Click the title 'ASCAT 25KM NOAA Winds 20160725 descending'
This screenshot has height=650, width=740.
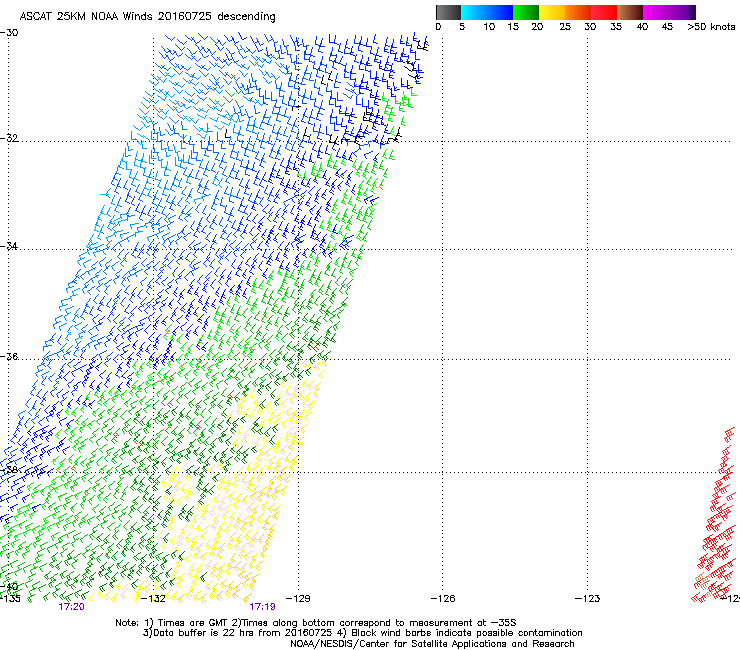tap(147, 17)
